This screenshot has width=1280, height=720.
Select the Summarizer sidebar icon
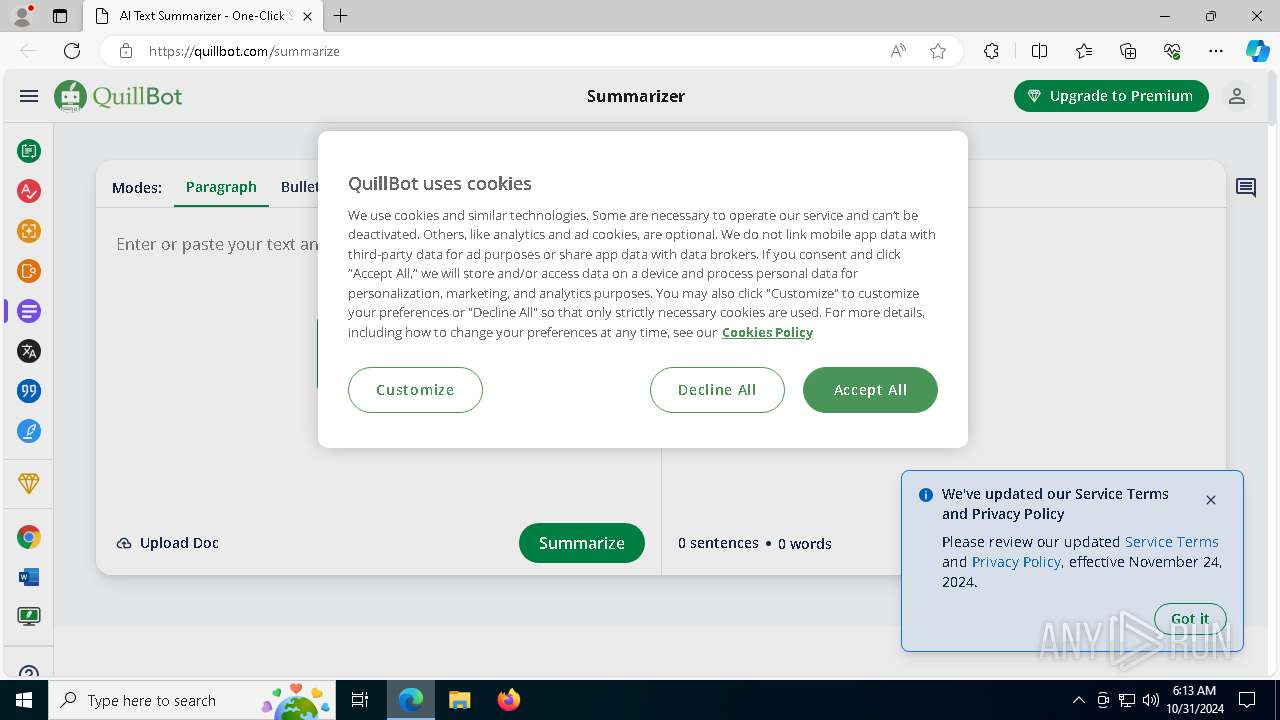point(29,311)
